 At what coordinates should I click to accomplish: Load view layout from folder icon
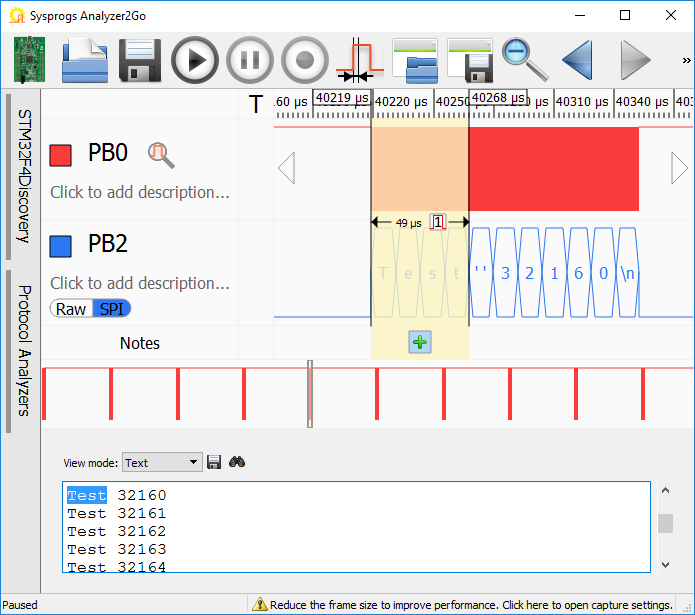coord(415,60)
